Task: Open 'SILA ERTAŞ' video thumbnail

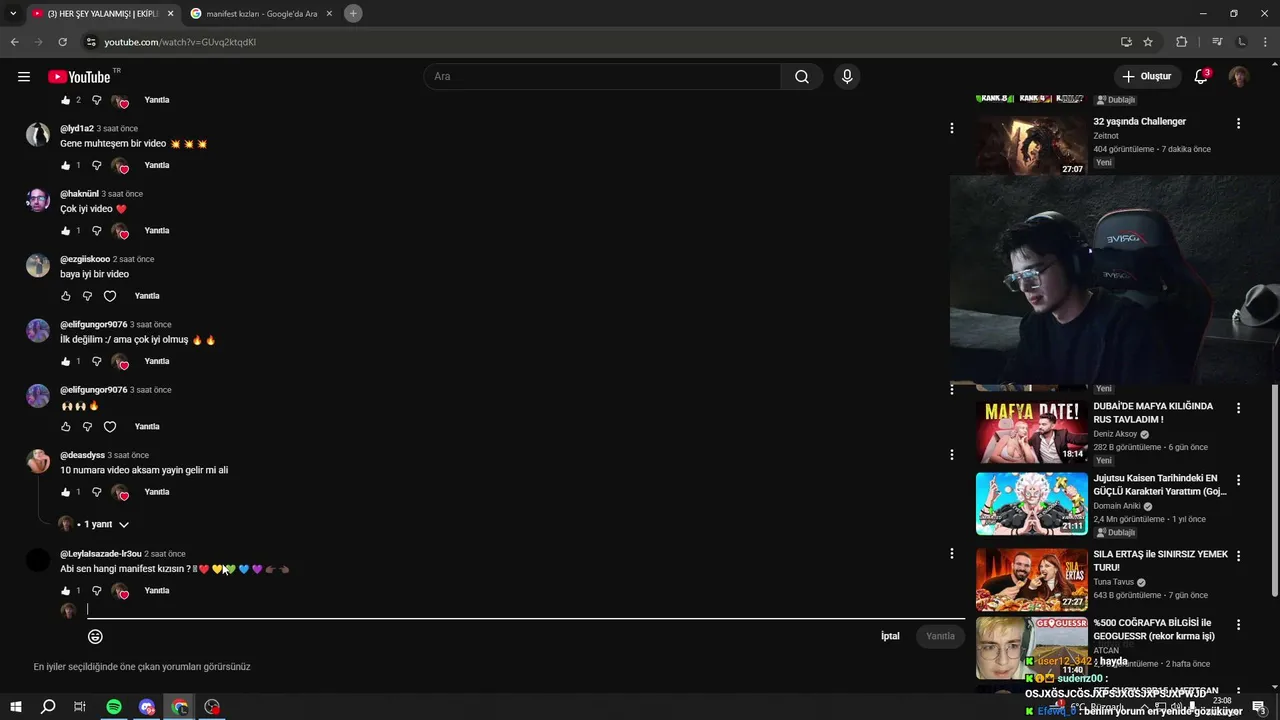Action: [x=1031, y=579]
